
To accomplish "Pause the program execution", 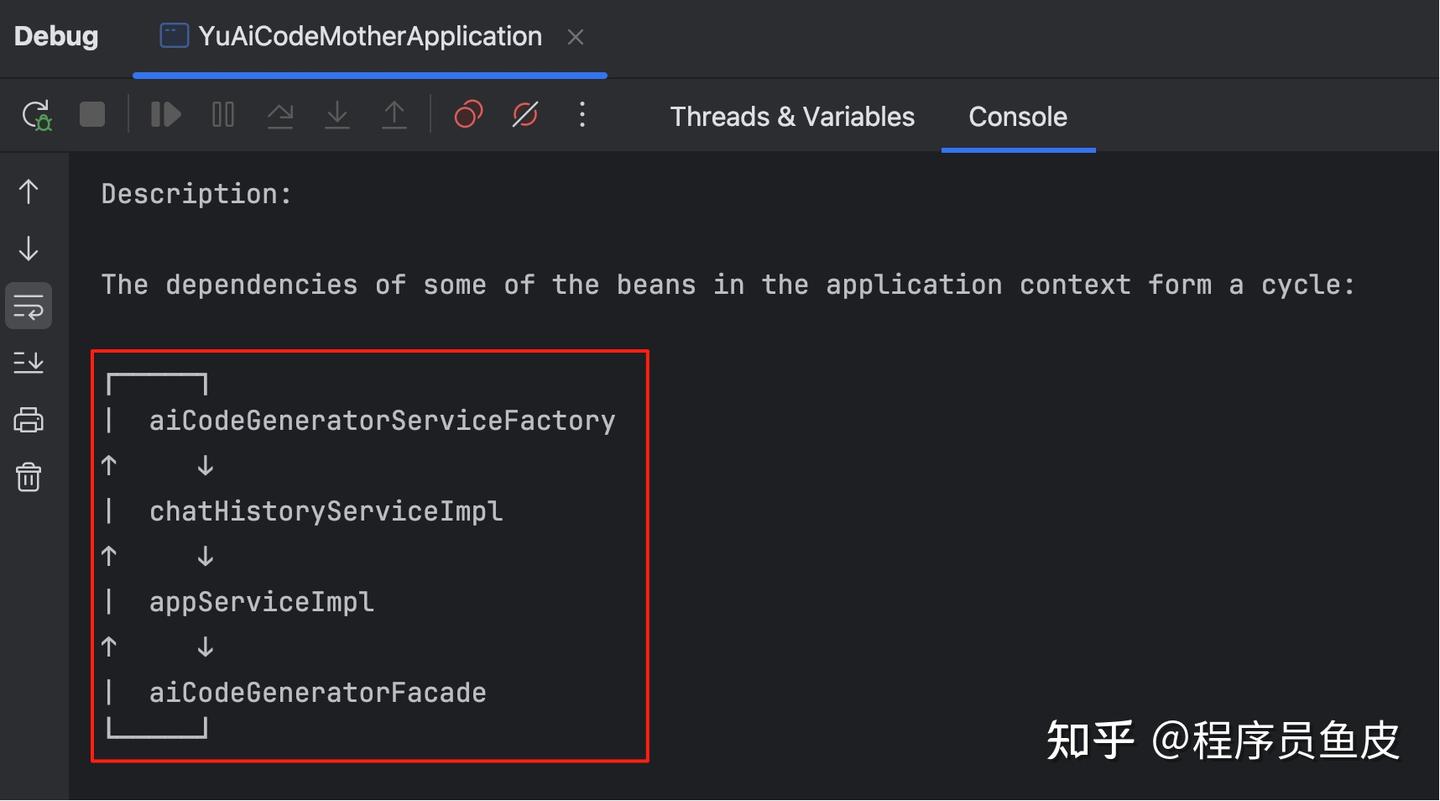I will [x=223, y=115].
